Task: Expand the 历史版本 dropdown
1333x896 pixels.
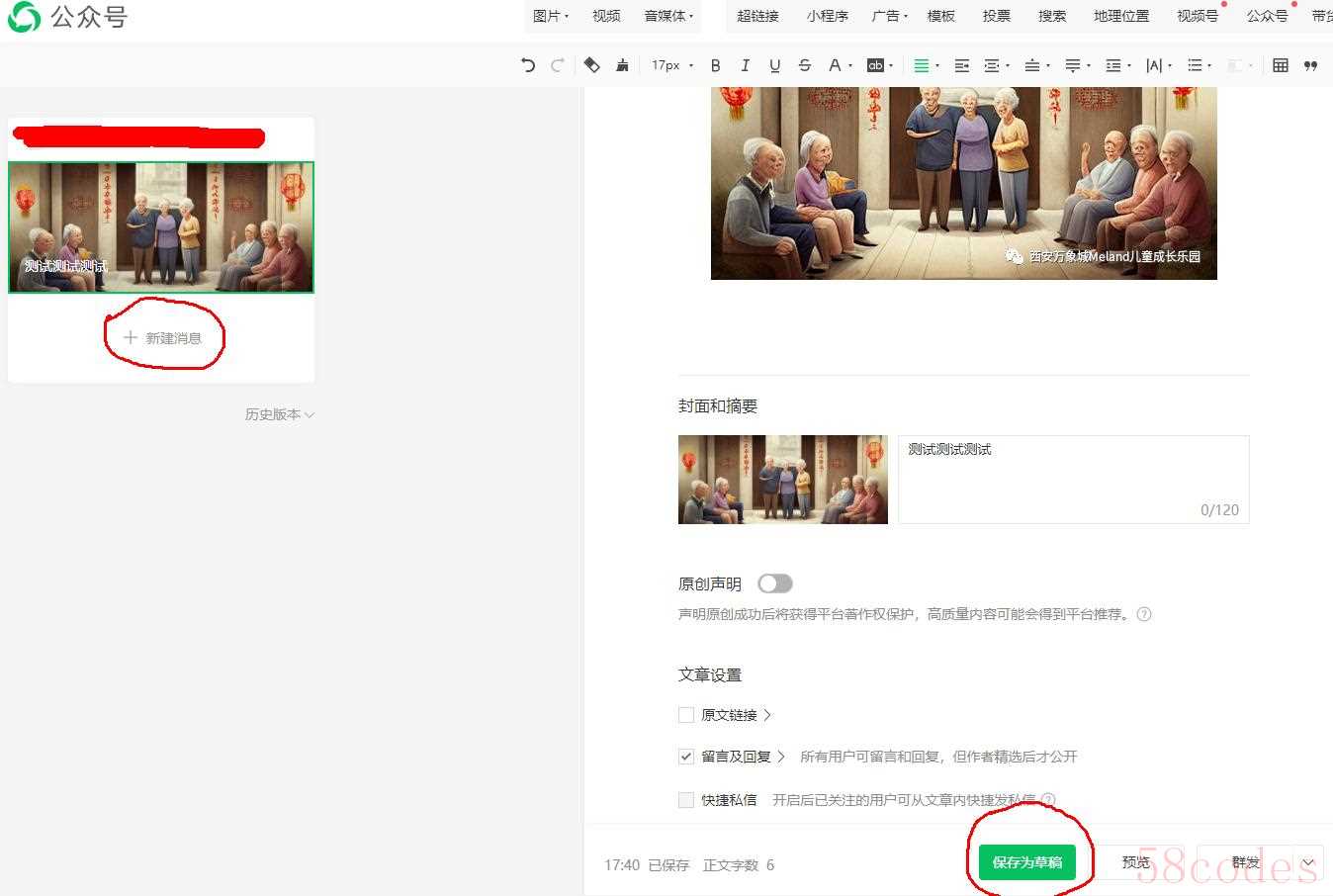Action: [279, 414]
